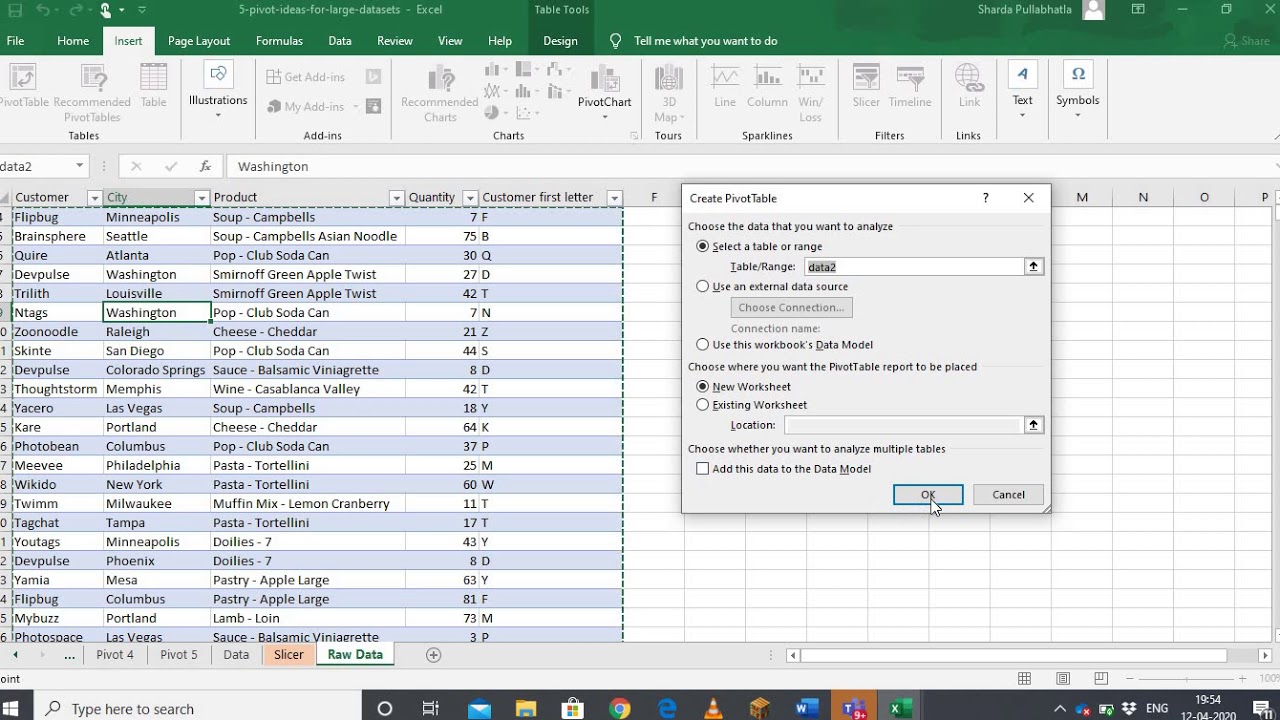Open the 3D Map tour button
Viewport: 1280px width, 720px height.
668,92
